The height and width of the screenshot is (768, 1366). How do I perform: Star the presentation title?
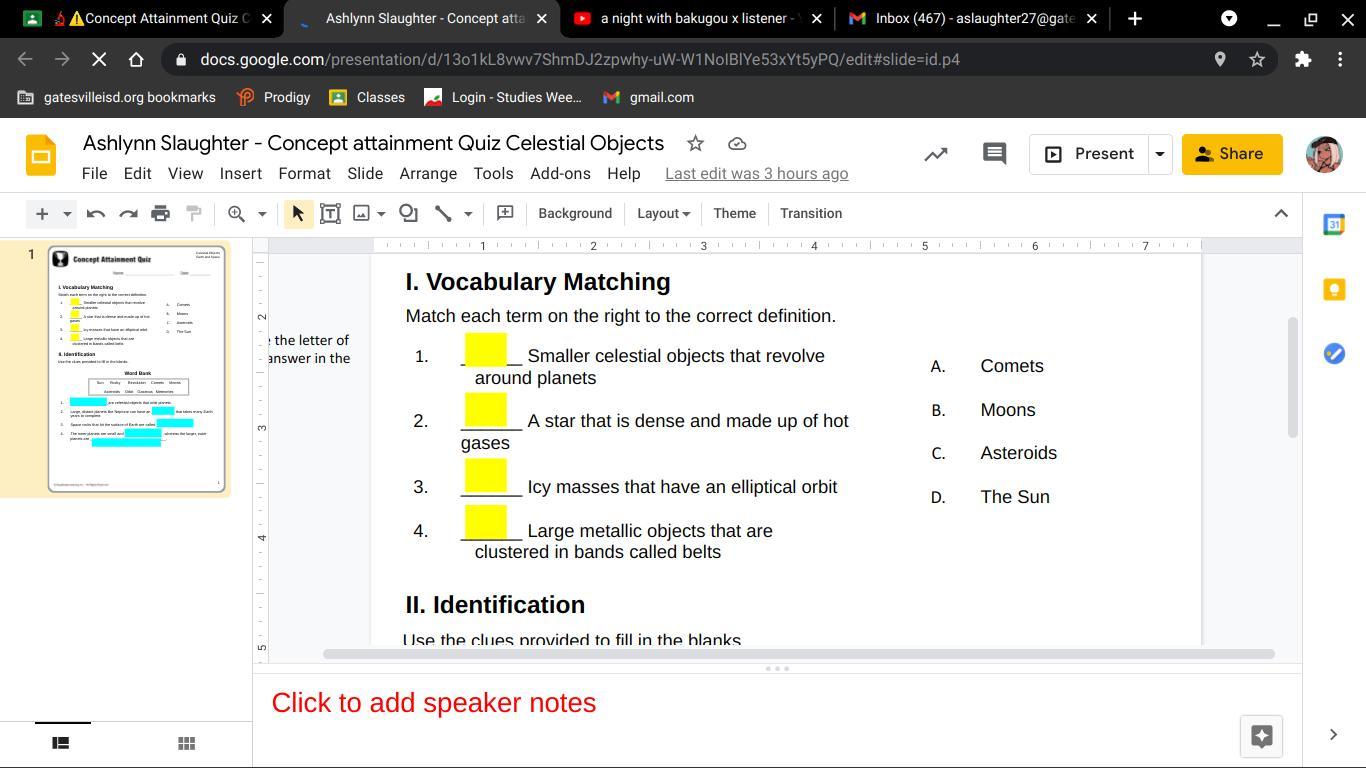point(695,144)
